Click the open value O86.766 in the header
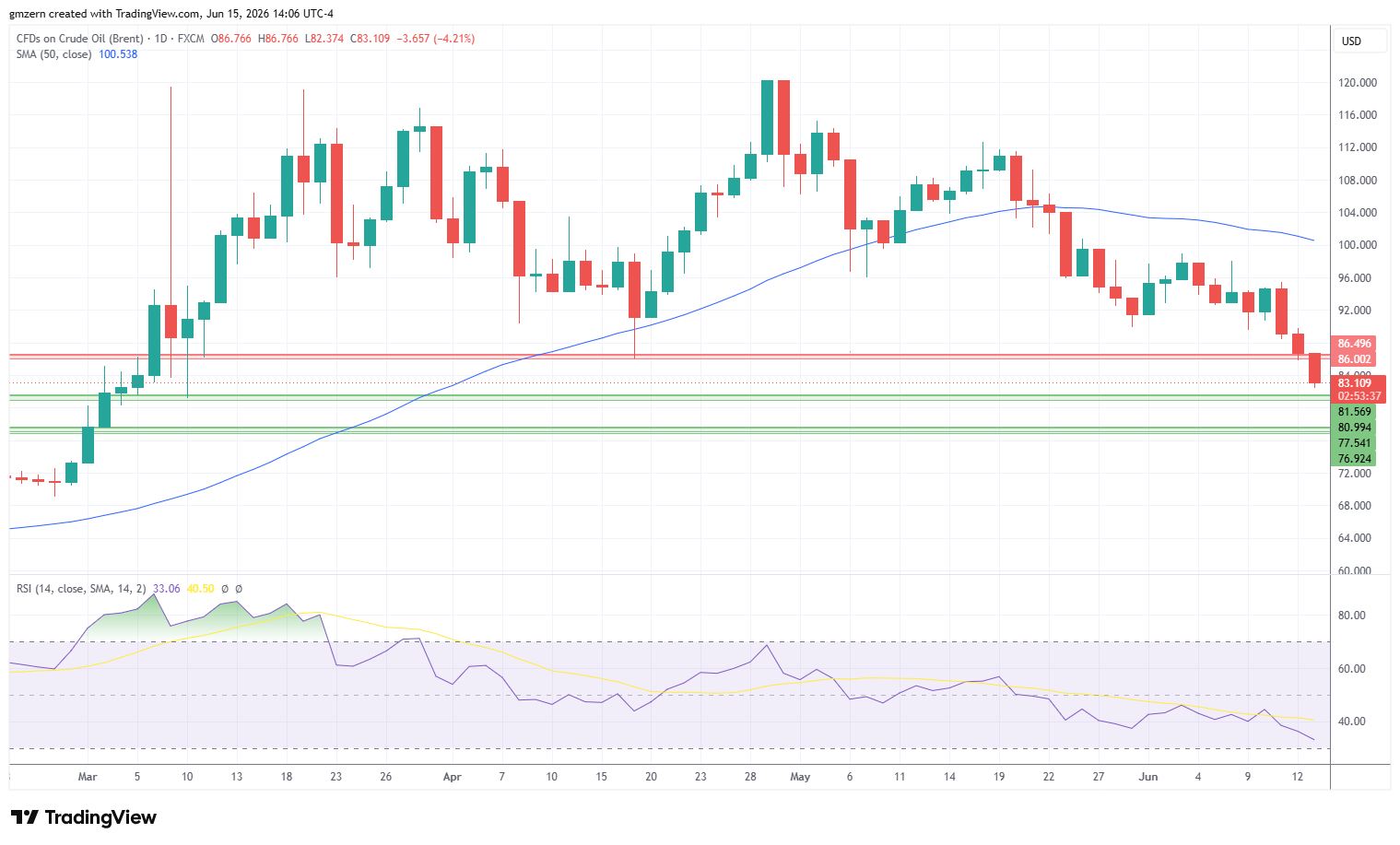The height and width of the screenshot is (845, 1400). 231,39
